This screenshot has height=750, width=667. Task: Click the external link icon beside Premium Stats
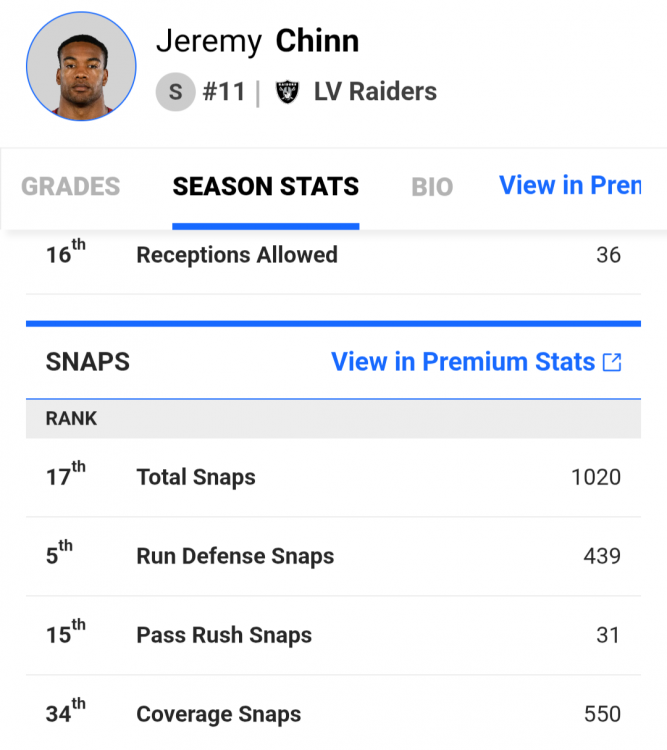[x=612, y=362]
